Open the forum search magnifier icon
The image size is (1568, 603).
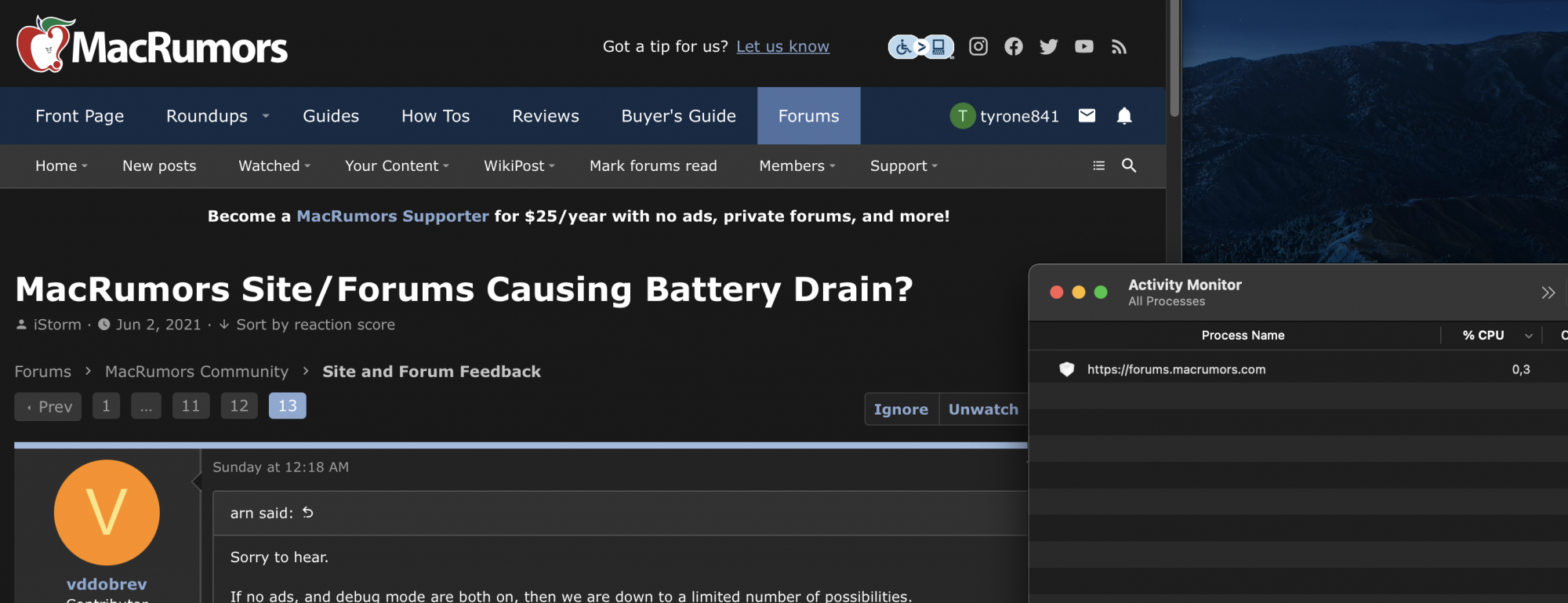1129,165
